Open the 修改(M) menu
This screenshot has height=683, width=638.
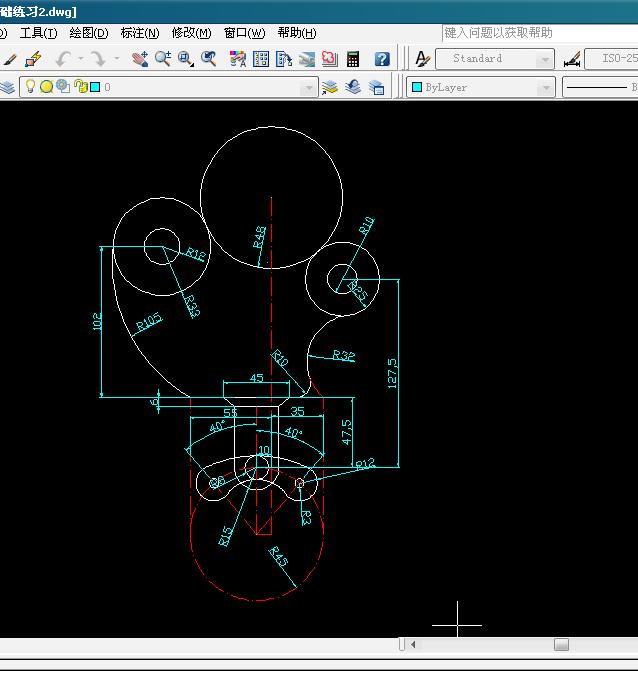coord(191,33)
